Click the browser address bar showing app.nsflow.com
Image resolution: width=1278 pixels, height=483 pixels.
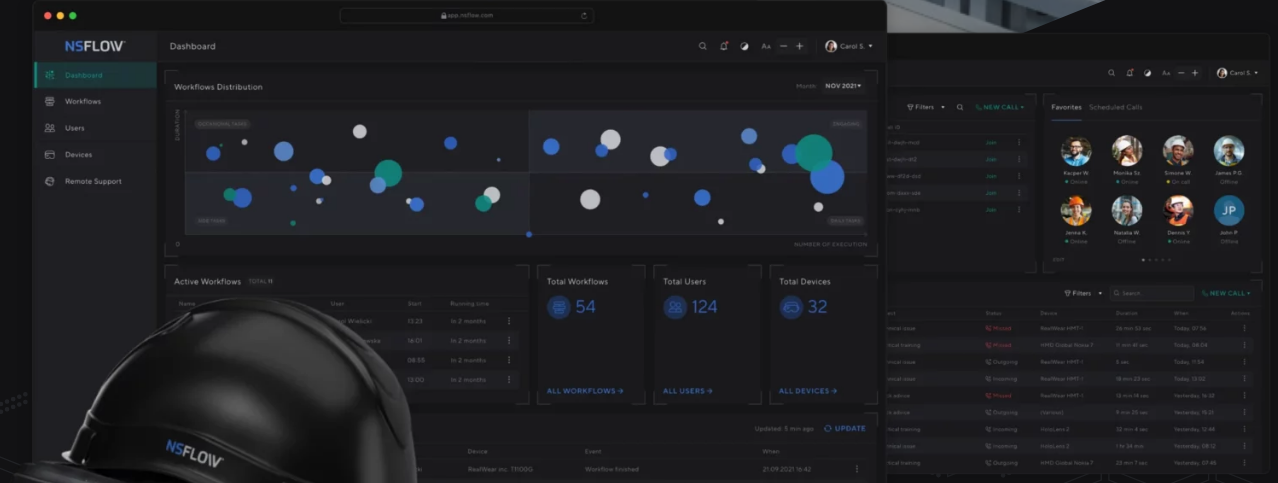(x=466, y=16)
